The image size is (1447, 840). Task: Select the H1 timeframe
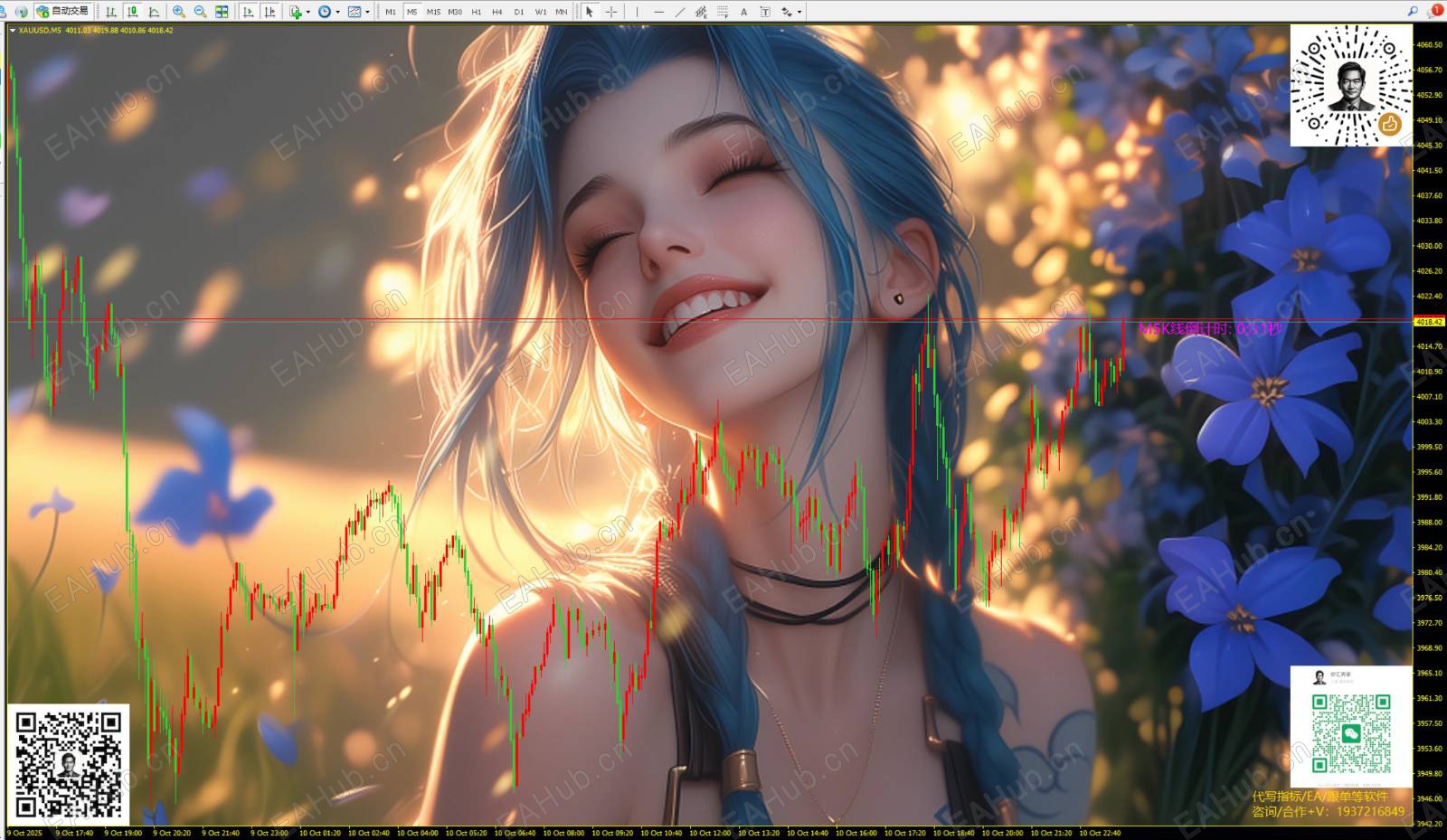tap(476, 12)
